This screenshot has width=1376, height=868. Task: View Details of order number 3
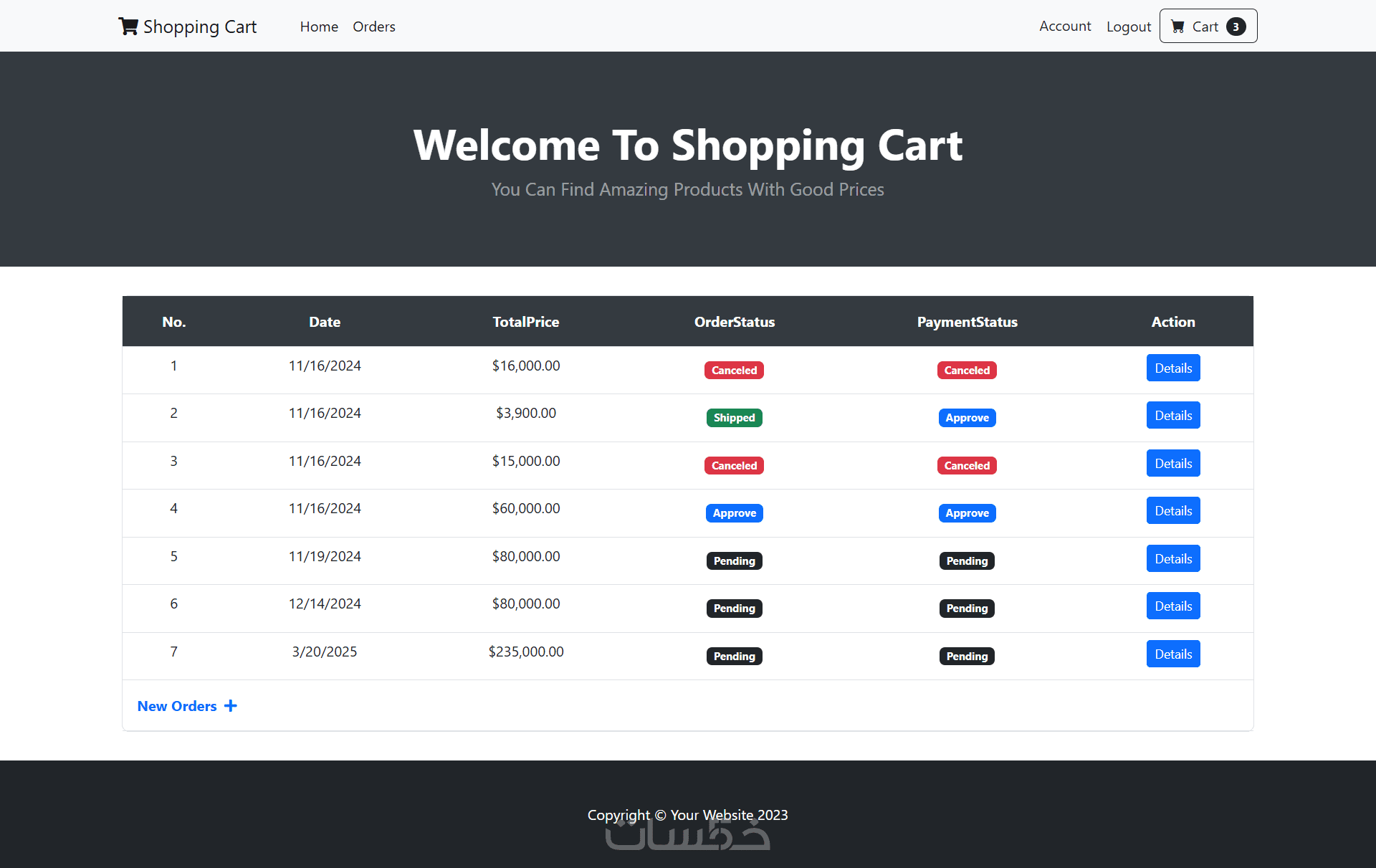[x=1172, y=463]
